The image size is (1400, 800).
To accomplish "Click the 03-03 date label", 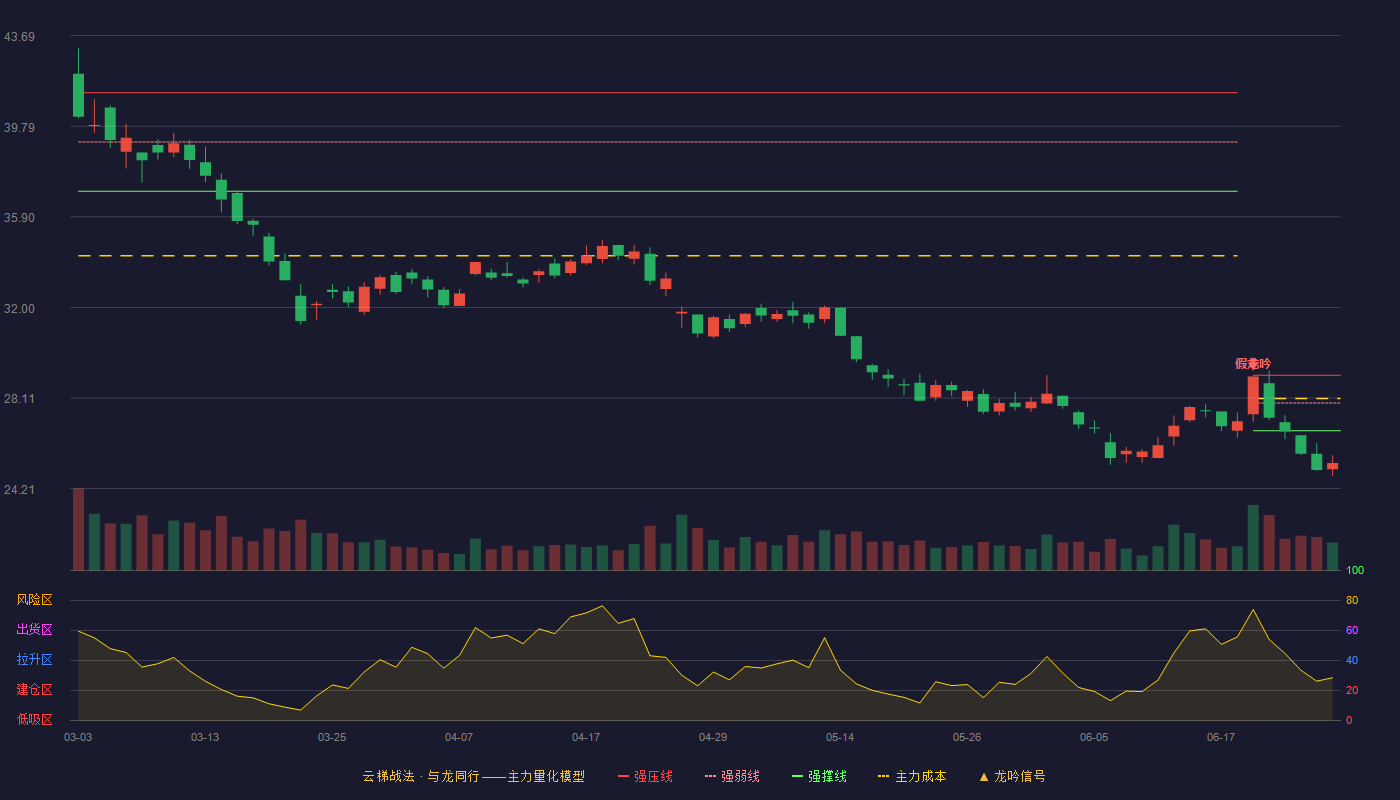I will [x=78, y=737].
